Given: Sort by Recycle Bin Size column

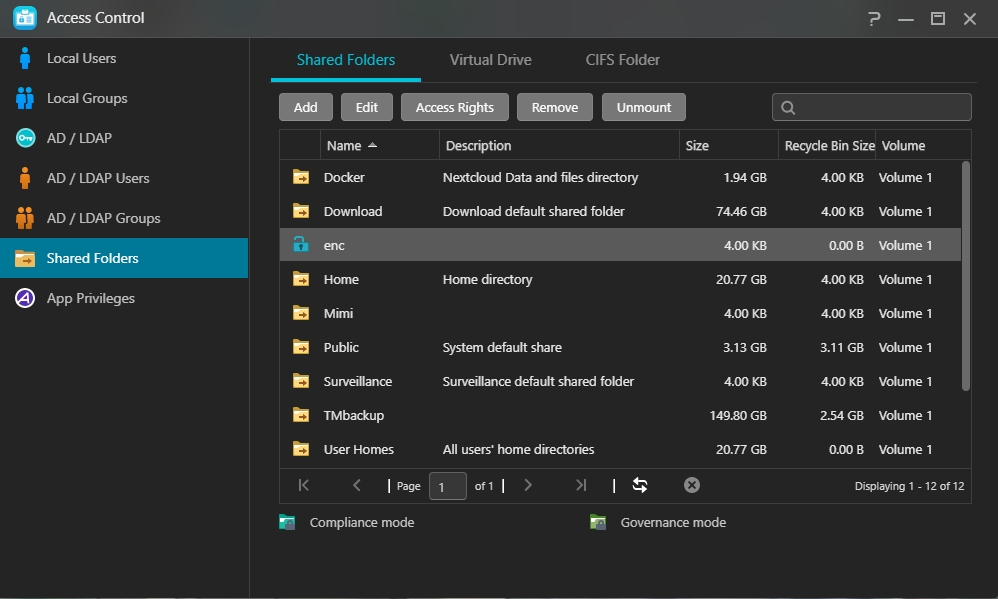Looking at the screenshot, I should 827,145.
